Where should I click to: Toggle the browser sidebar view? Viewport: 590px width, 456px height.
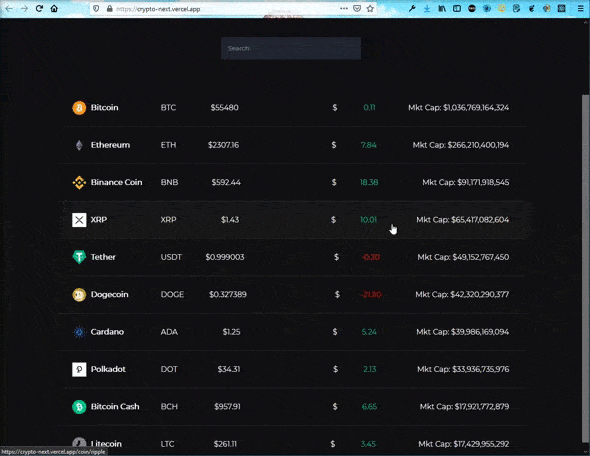coord(457,8)
